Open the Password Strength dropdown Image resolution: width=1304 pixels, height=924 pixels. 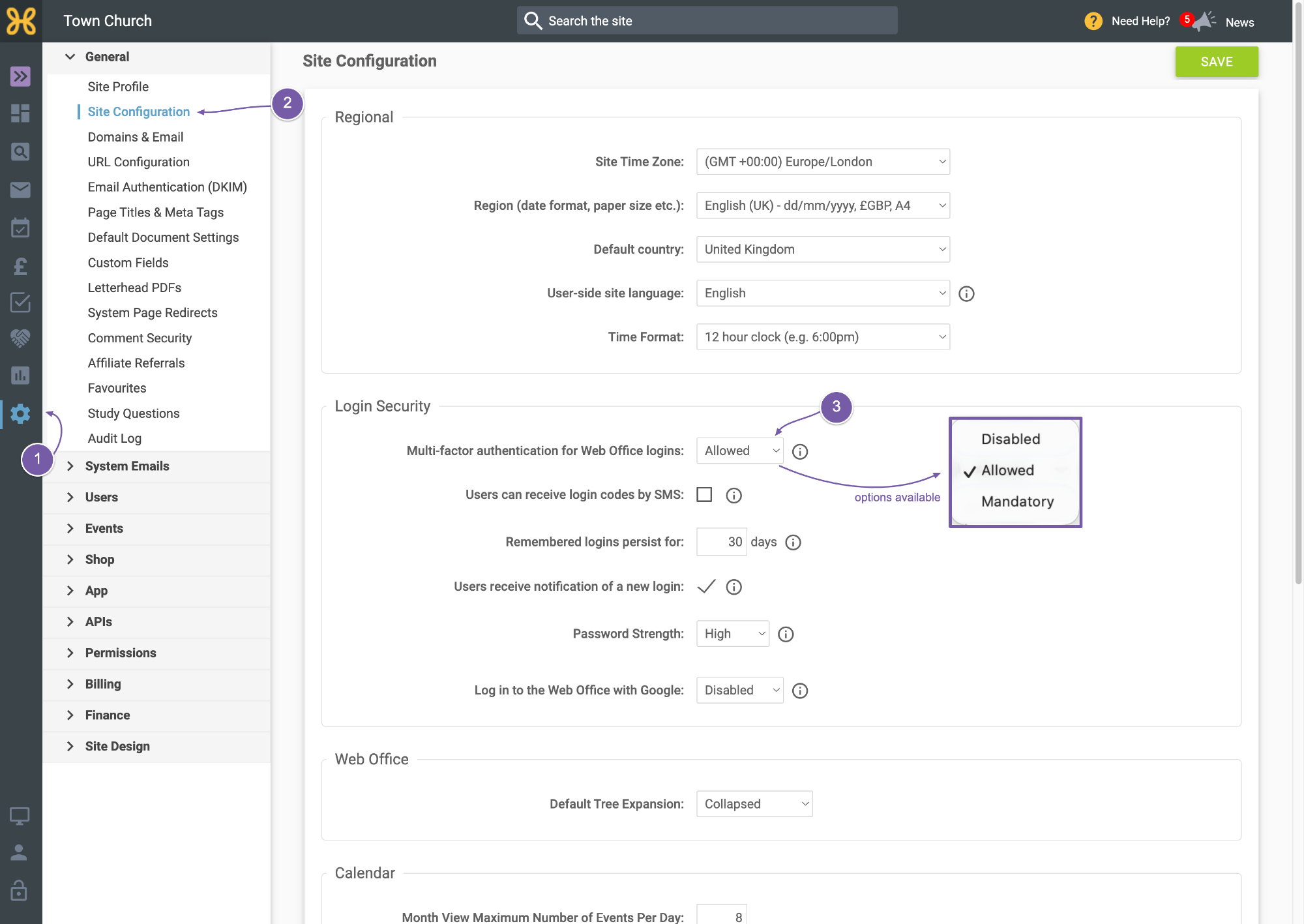point(732,633)
